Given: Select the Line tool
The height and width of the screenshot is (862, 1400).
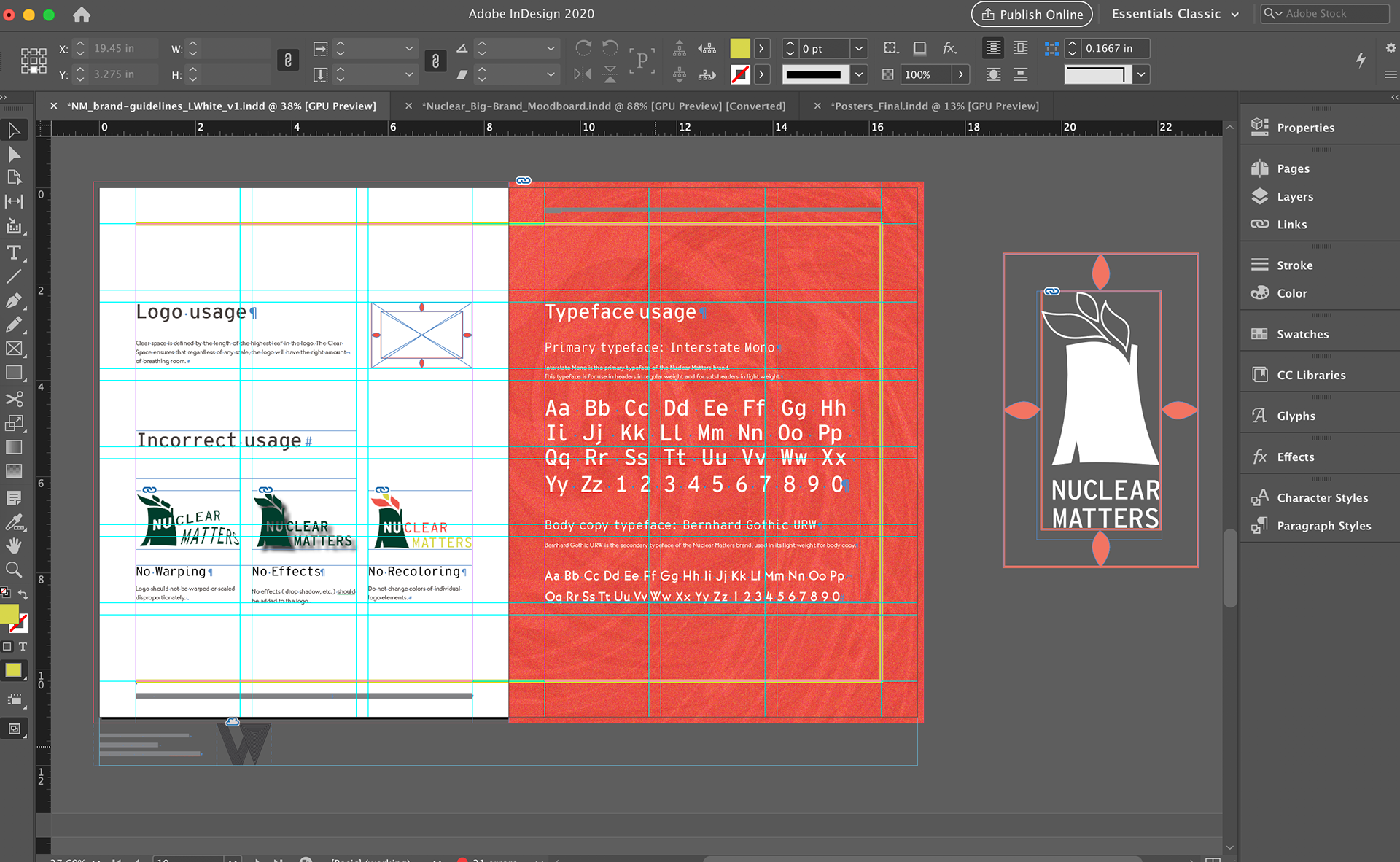Looking at the screenshot, I should pos(14,276).
